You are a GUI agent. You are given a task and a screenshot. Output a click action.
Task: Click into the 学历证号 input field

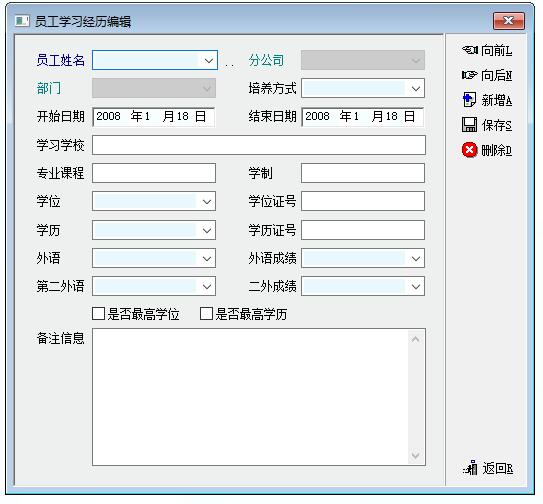(363, 230)
